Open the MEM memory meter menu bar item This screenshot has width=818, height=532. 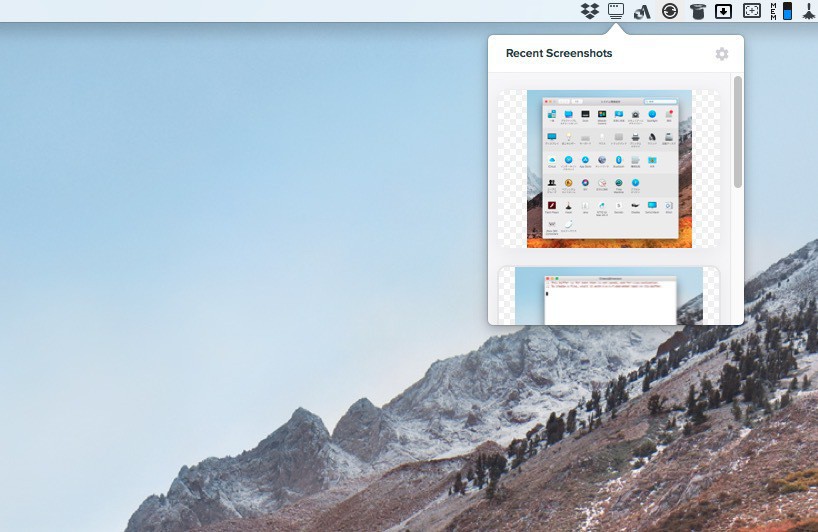click(x=781, y=11)
